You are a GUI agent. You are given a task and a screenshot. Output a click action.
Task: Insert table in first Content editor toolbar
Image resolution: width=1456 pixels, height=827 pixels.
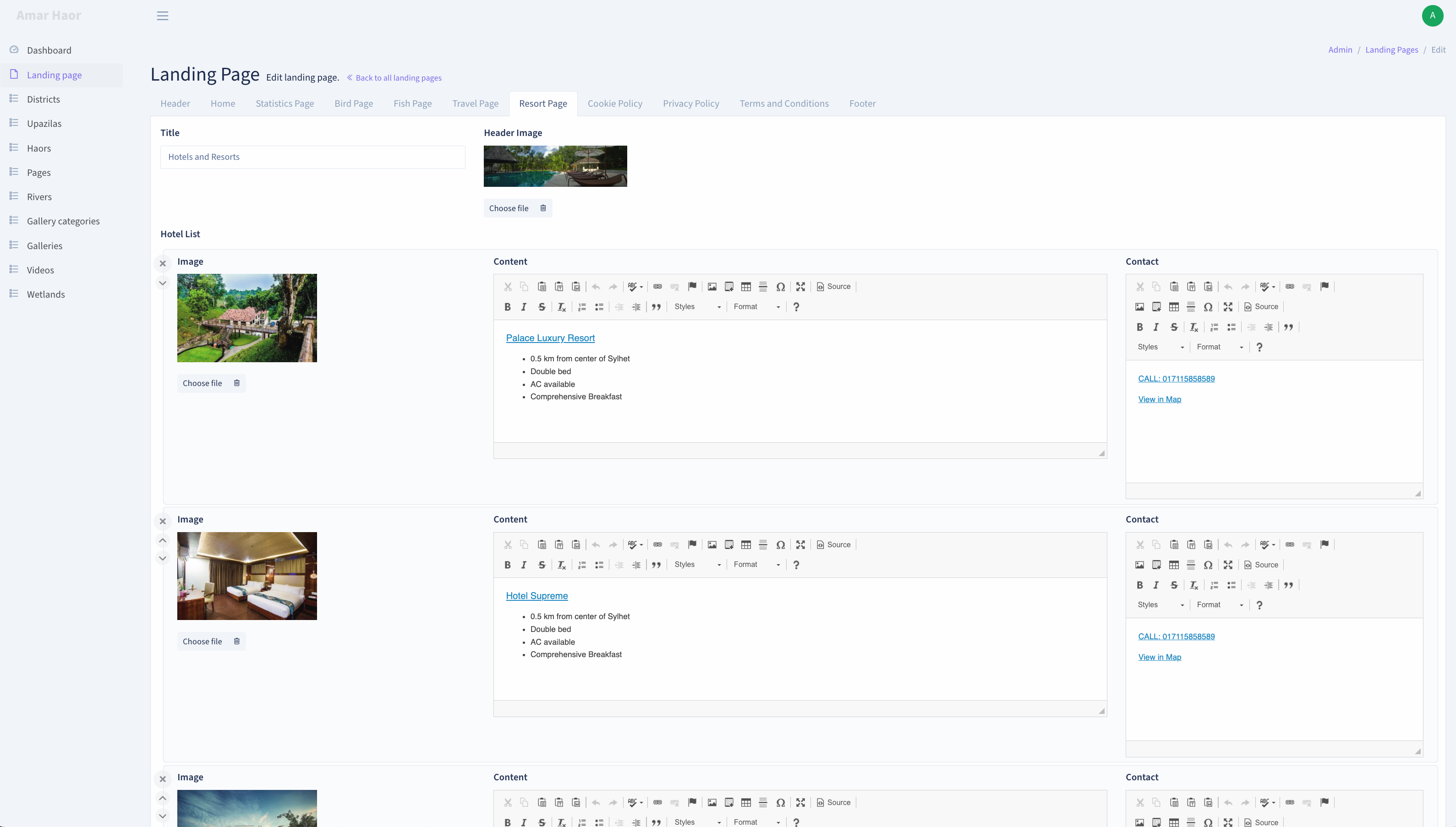pyautogui.click(x=745, y=287)
